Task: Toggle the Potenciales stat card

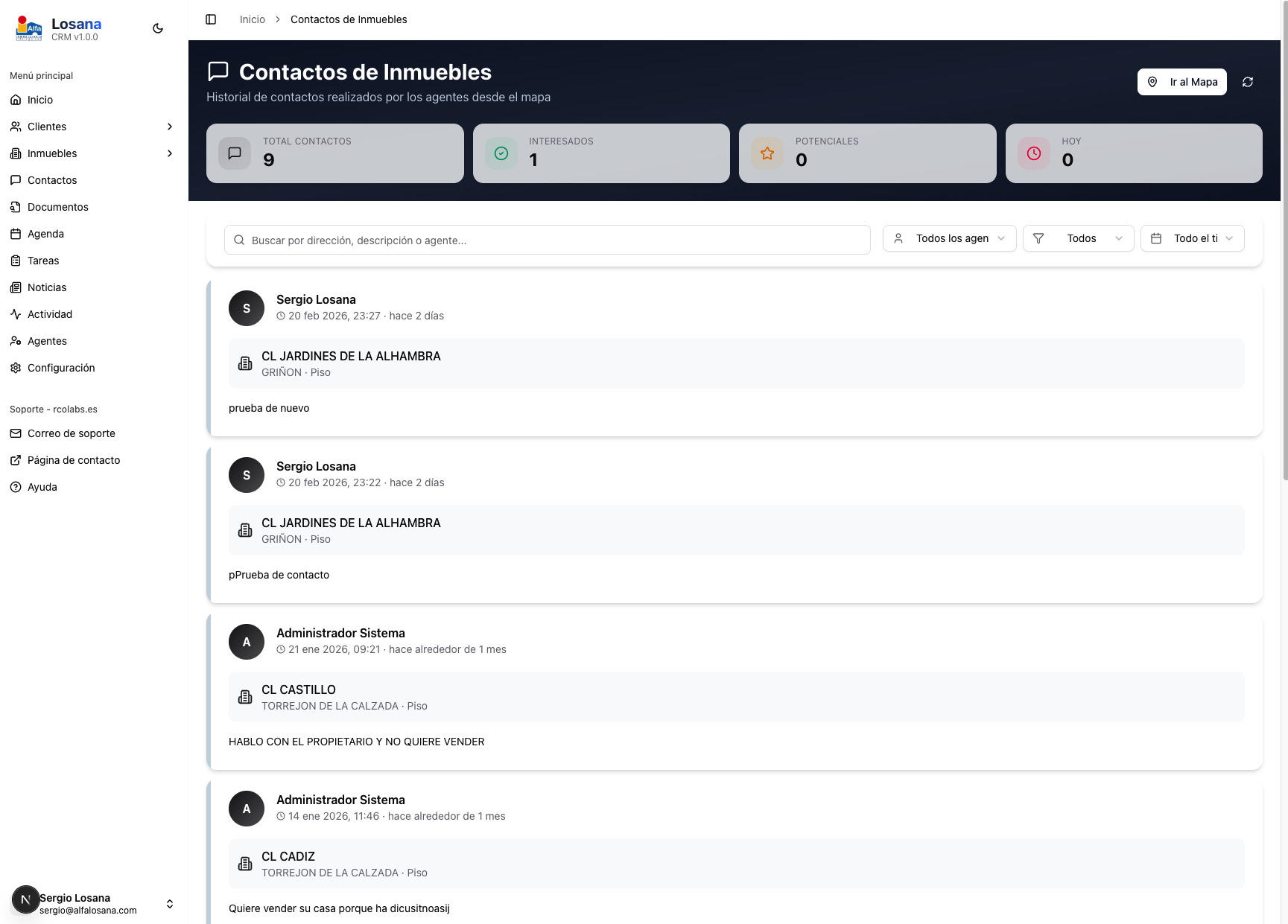Action: [x=867, y=153]
